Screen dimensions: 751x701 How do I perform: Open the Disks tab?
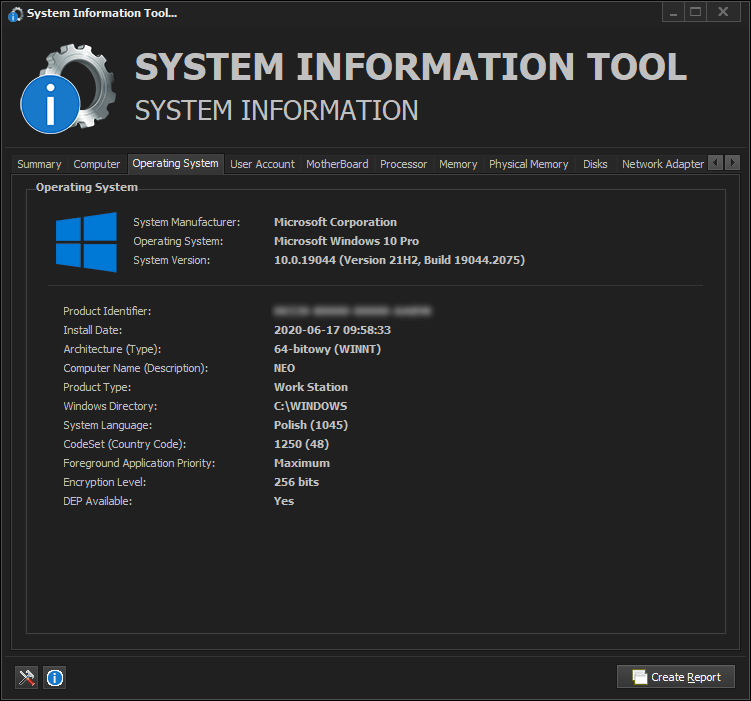coord(595,164)
